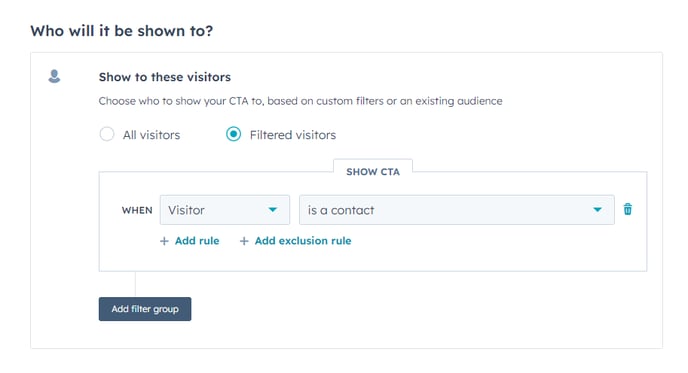Click the visitor person icon

[54, 76]
